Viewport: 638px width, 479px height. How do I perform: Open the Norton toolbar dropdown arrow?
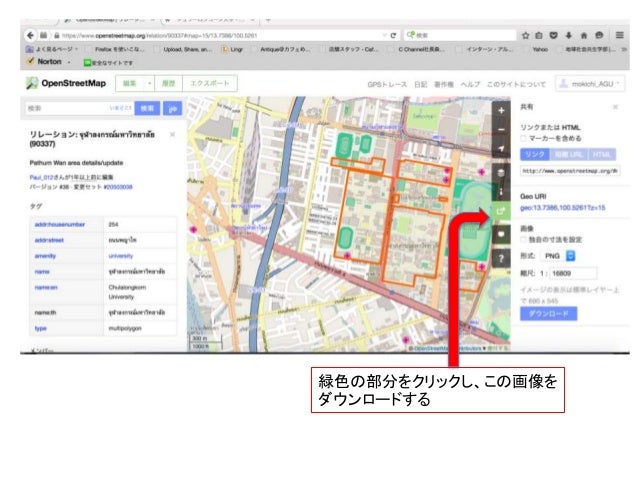coord(69,62)
